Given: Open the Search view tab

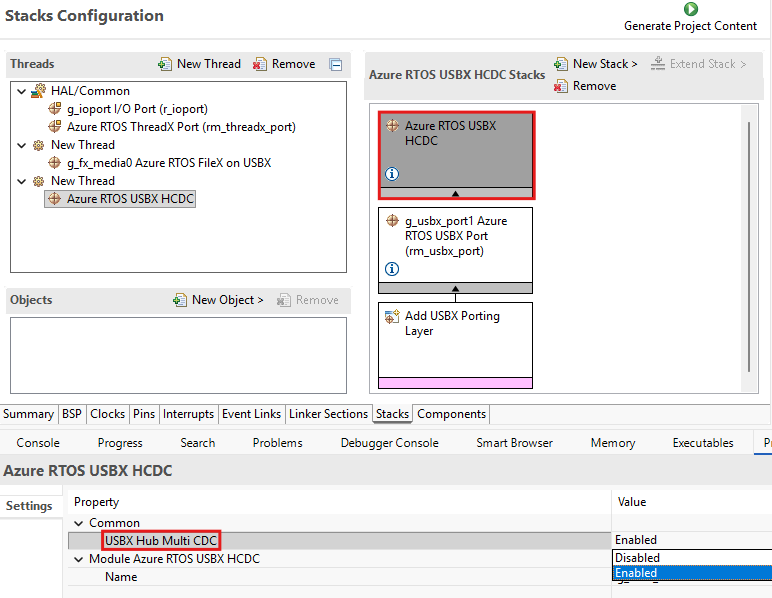Looking at the screenshot, I should coord(197,443).
